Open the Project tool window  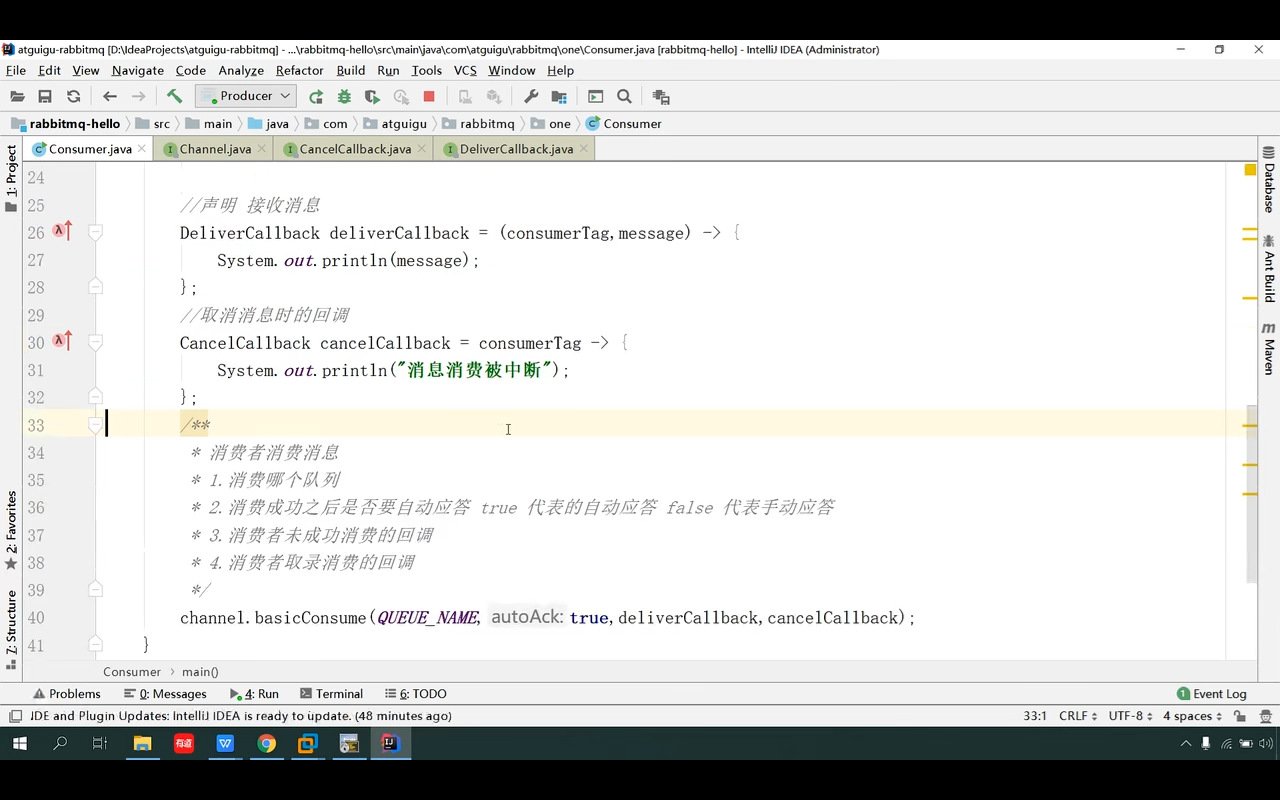coord(11,178)
